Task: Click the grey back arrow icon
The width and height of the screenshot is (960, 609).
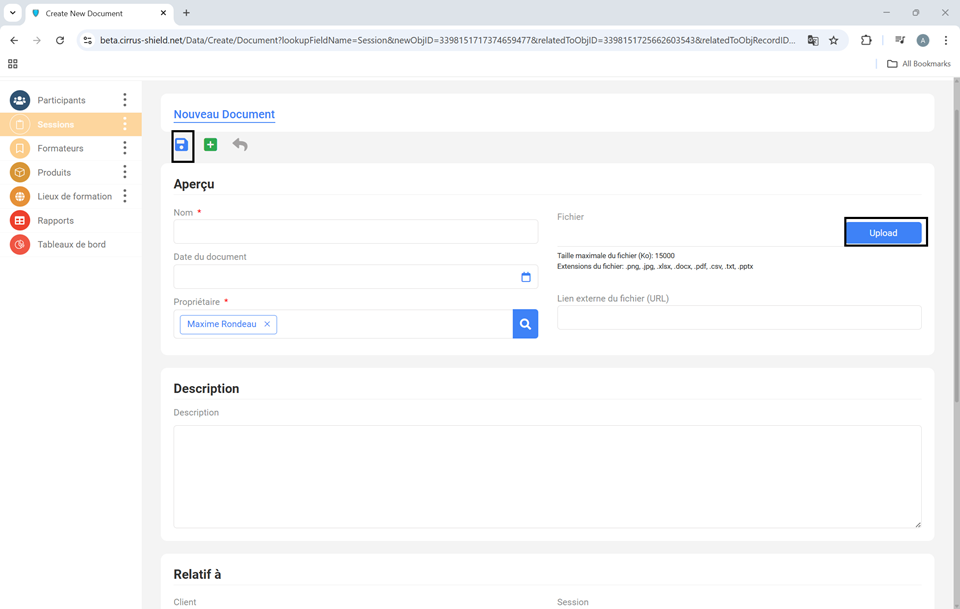Action: click(x=240, y=145)
